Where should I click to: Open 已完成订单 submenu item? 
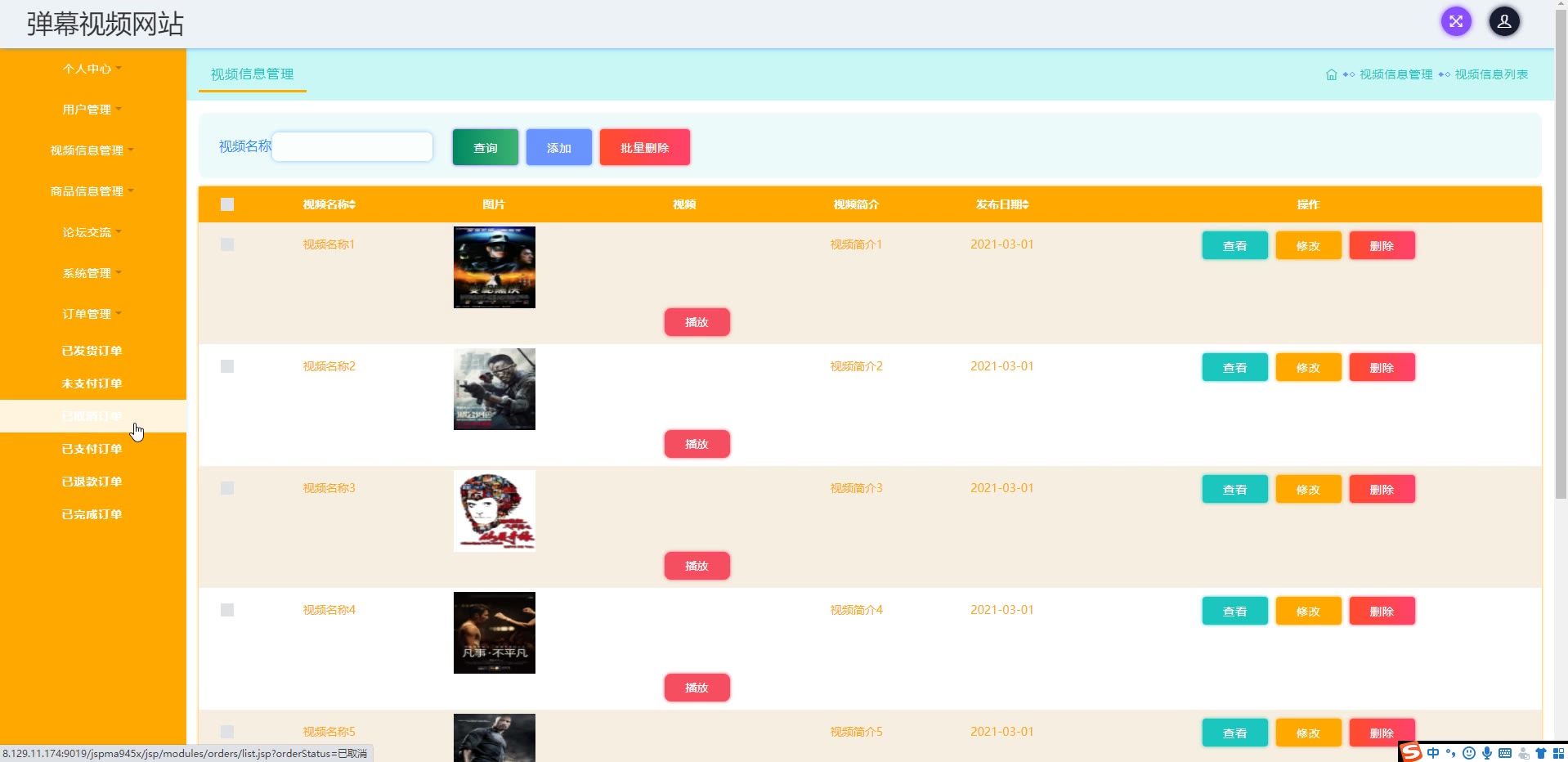pos(92,514)
